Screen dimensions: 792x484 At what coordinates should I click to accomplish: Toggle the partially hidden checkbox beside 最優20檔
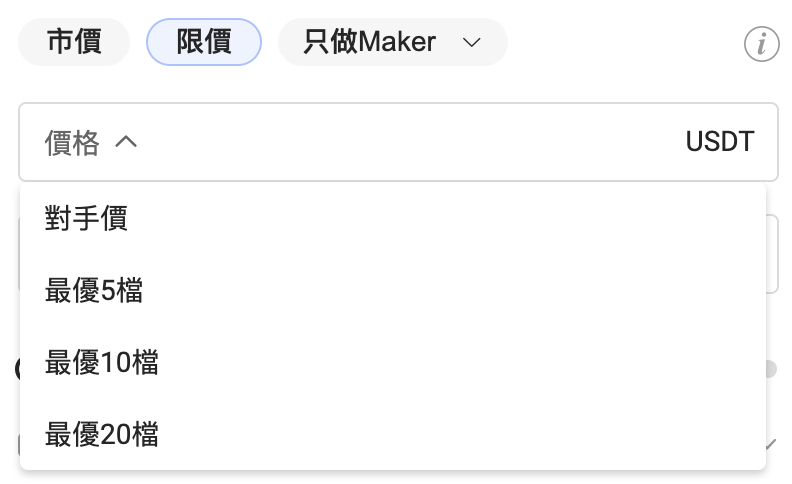coord(18,443)
